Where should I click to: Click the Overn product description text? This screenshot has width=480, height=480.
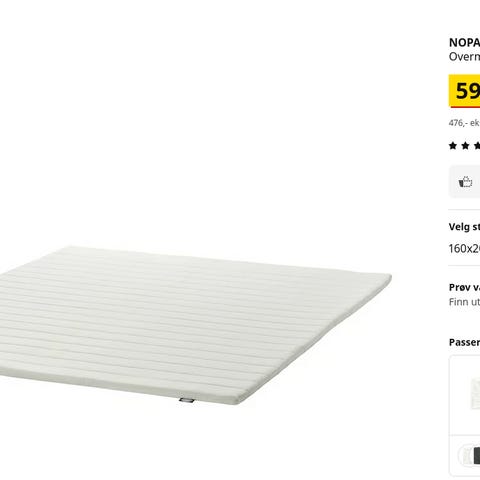point(464,57)
